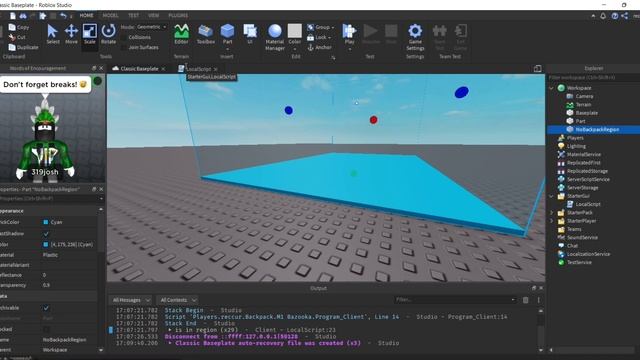The height and width of the screenshot is (360, 640).
Task: Click the trash icon to clear Output
Action: coord(526,300)
